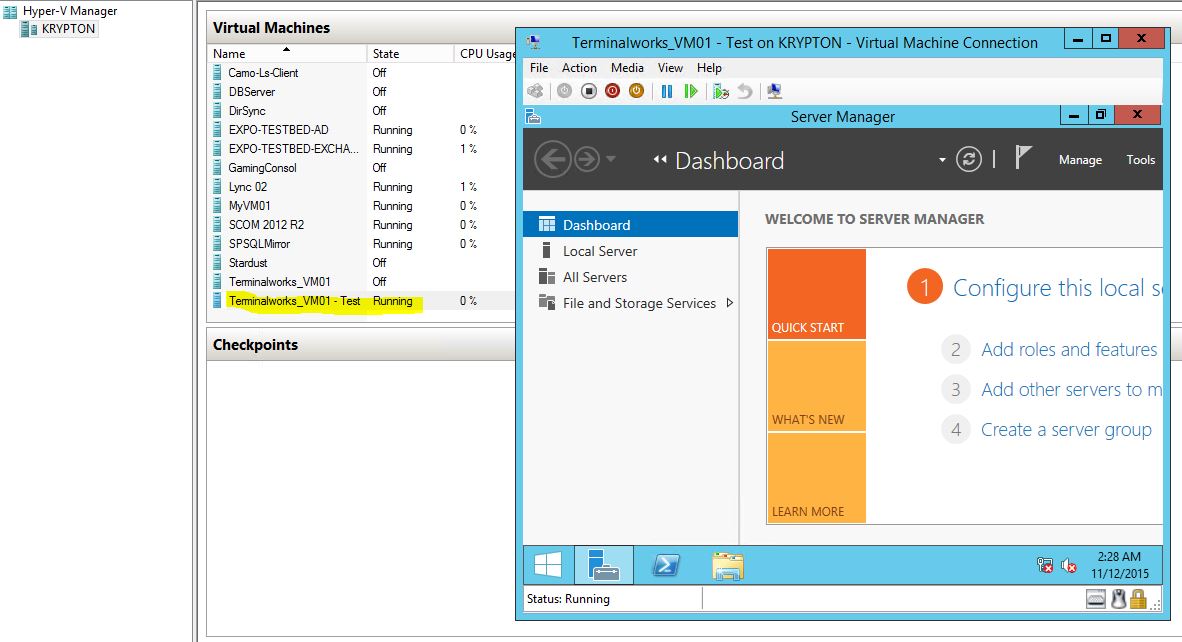
Task: Open the Media menu
Action: tap(627, 68)
